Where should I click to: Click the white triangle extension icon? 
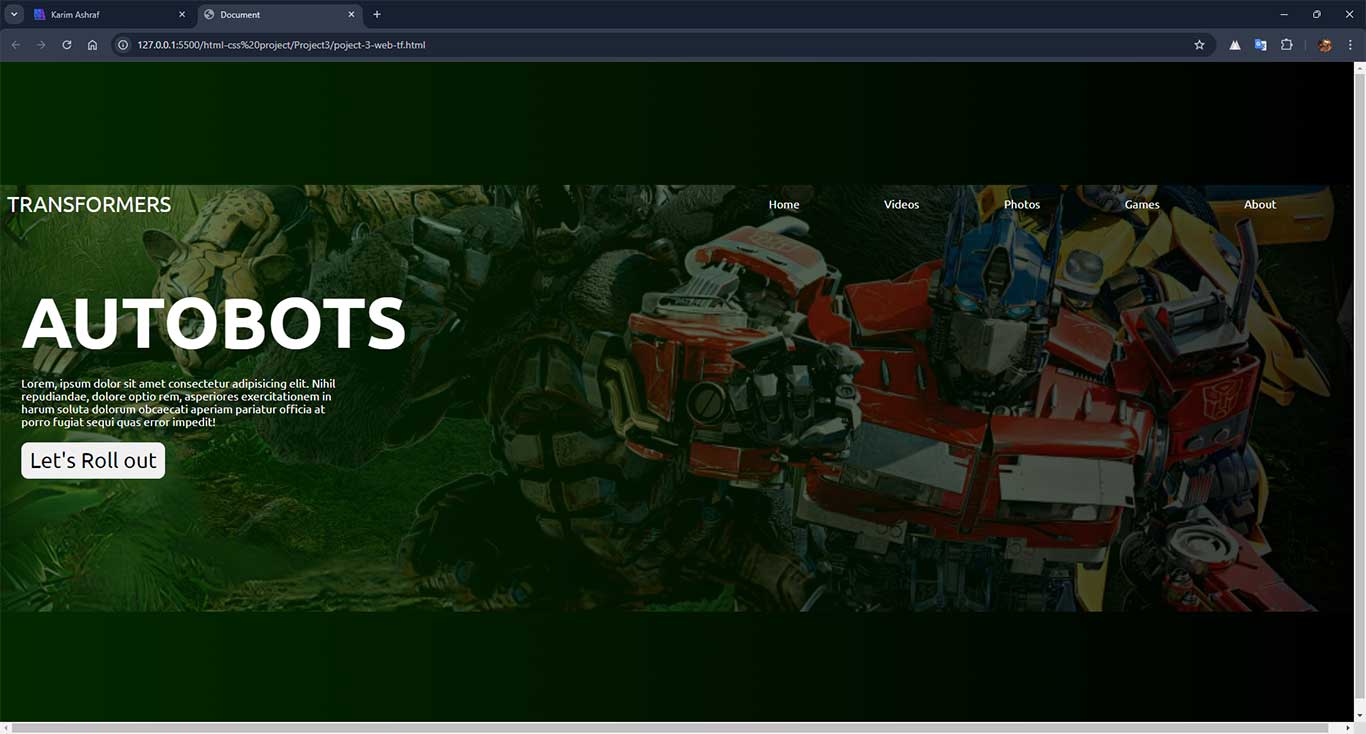pos(1235,45)
